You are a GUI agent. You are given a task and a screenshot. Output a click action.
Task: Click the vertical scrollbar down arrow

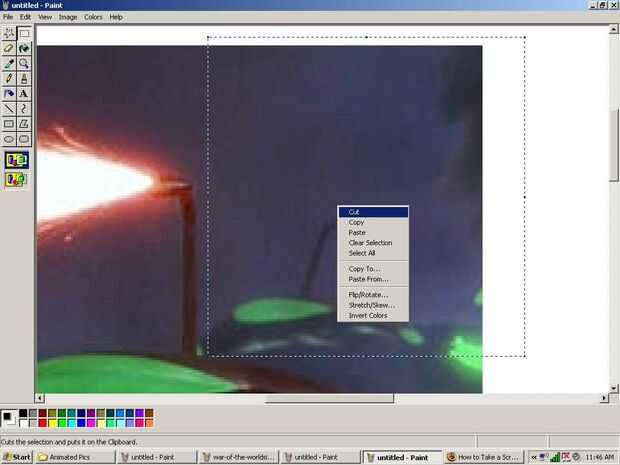pyautogui.click(x=614, y=388)
